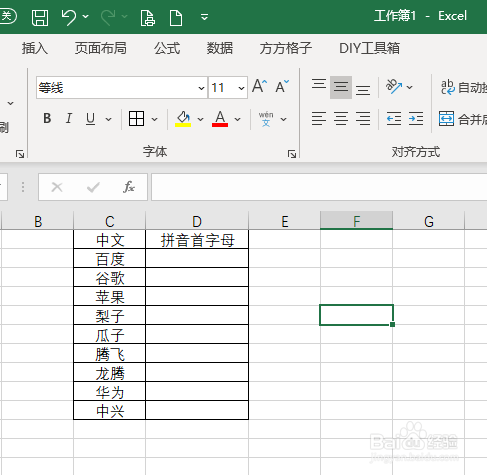Screen dimensions: 487x475
Task: Expand the Borders options dropdown arrow
Action: tap(155, 119)
